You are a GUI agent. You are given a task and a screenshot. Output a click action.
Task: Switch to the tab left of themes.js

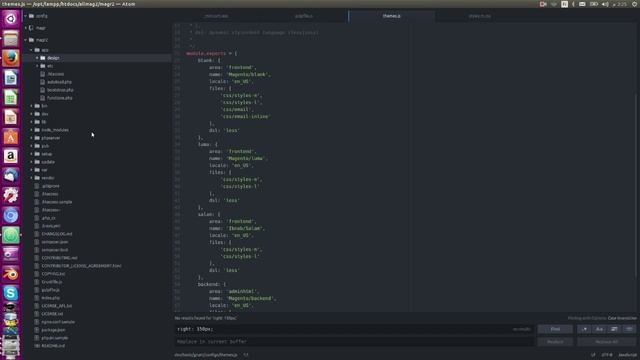304,16
